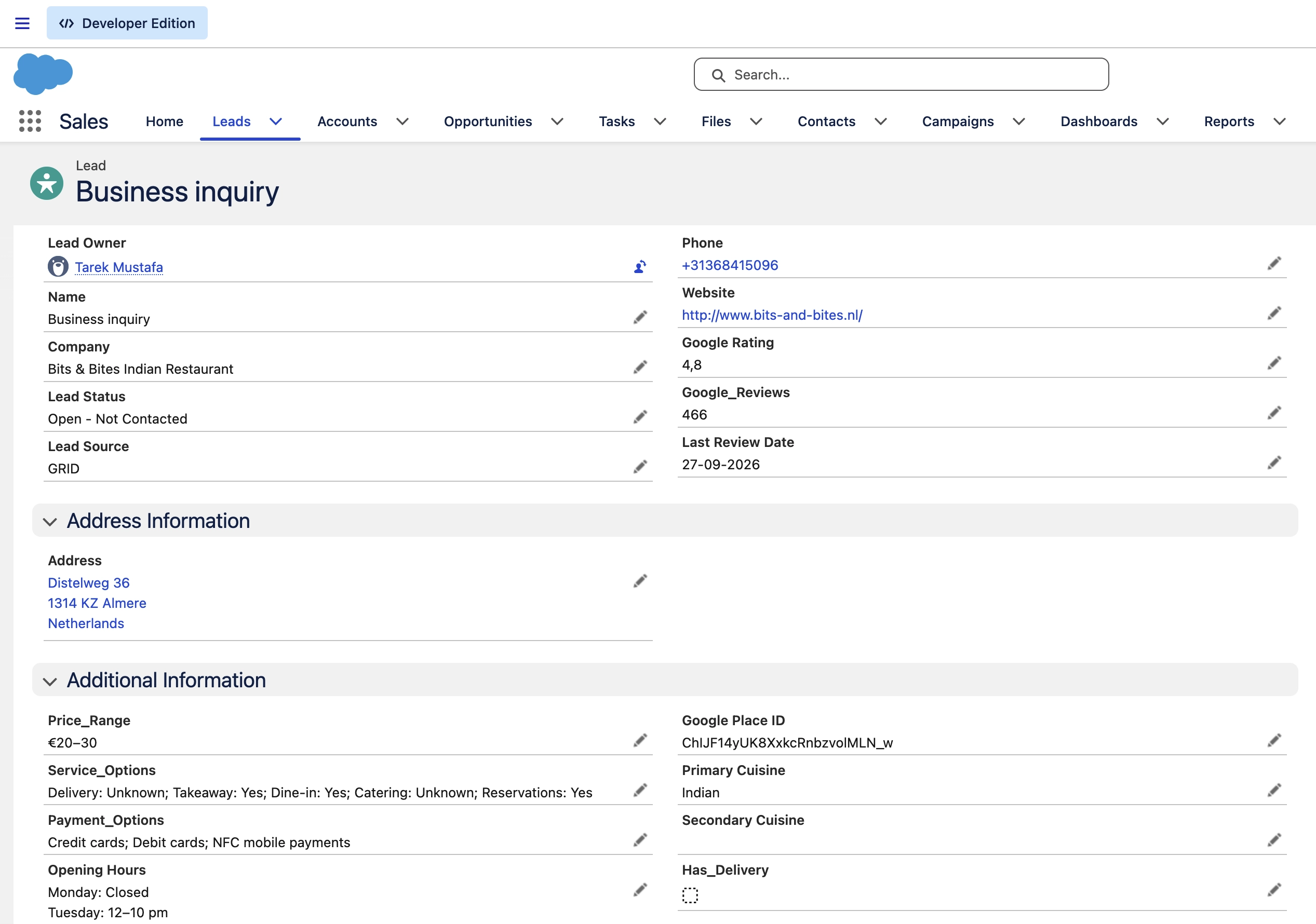The image size is (1316, 924).
Task: Edit the Last Review Date pencil
Action: click(x=1274, y=463)
